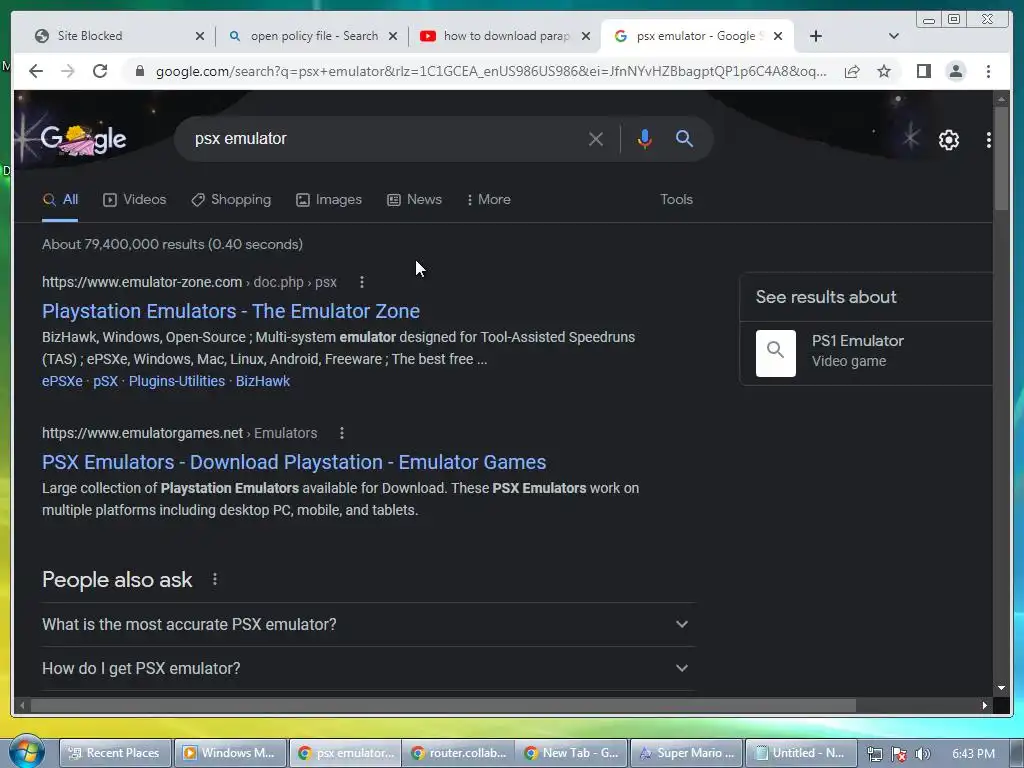Select the Videos results tab
Image resolution: width=1024 pixels, height=768 pixels.
(135, 199)
